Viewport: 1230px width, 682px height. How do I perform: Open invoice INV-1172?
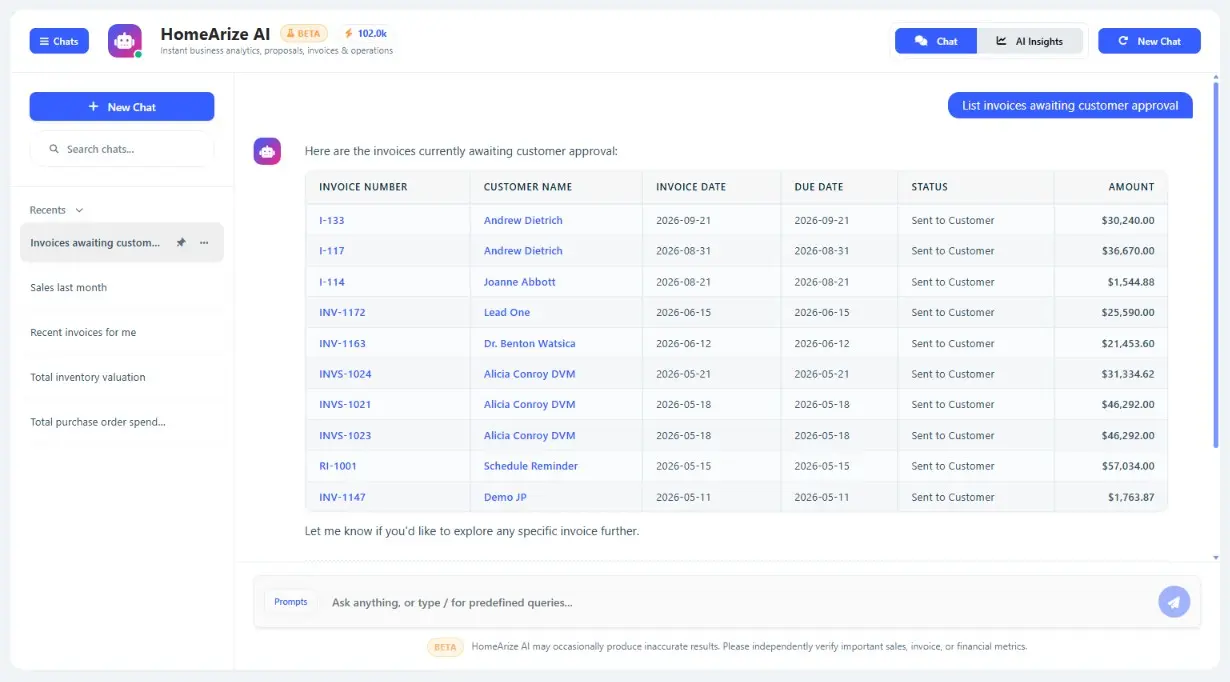[342, 313]
